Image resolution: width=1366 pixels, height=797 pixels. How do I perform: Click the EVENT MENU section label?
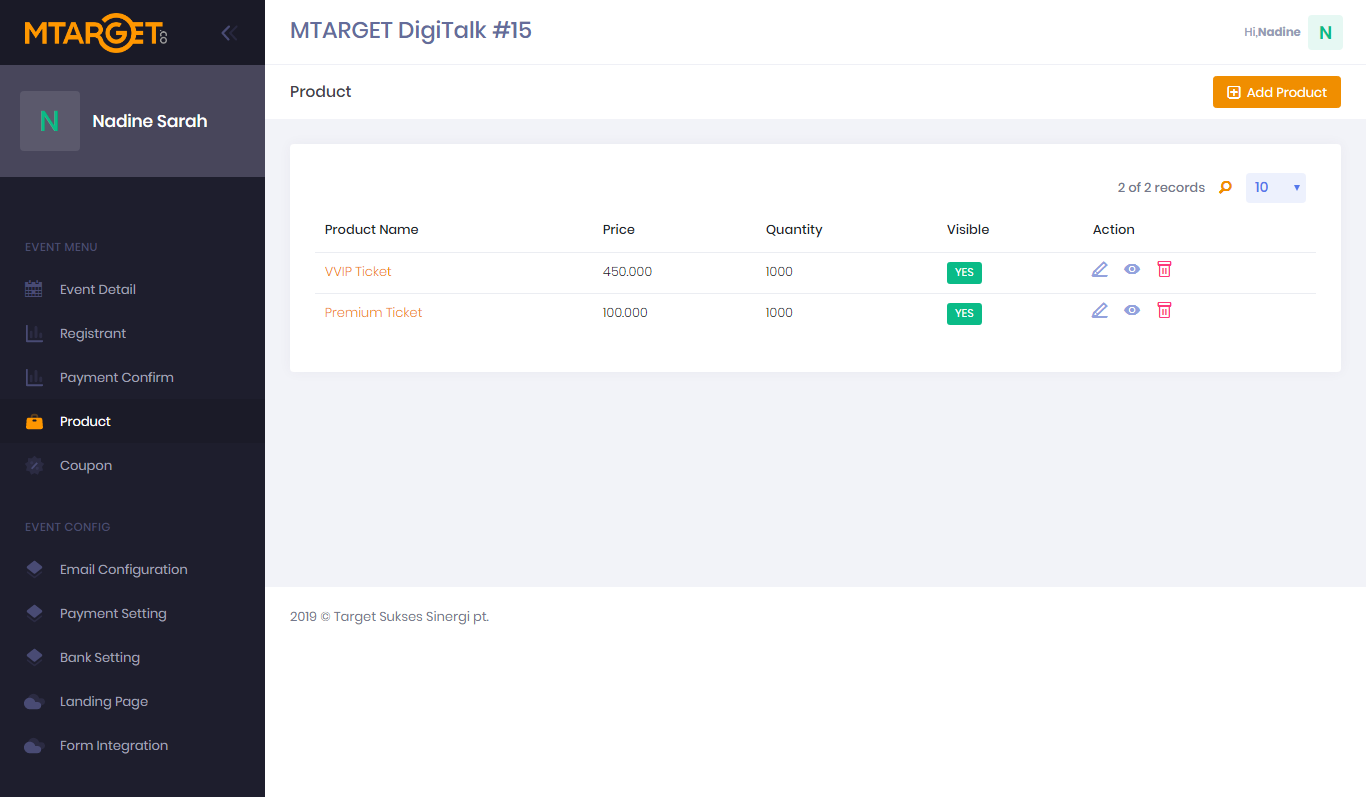tap(61, 247)
